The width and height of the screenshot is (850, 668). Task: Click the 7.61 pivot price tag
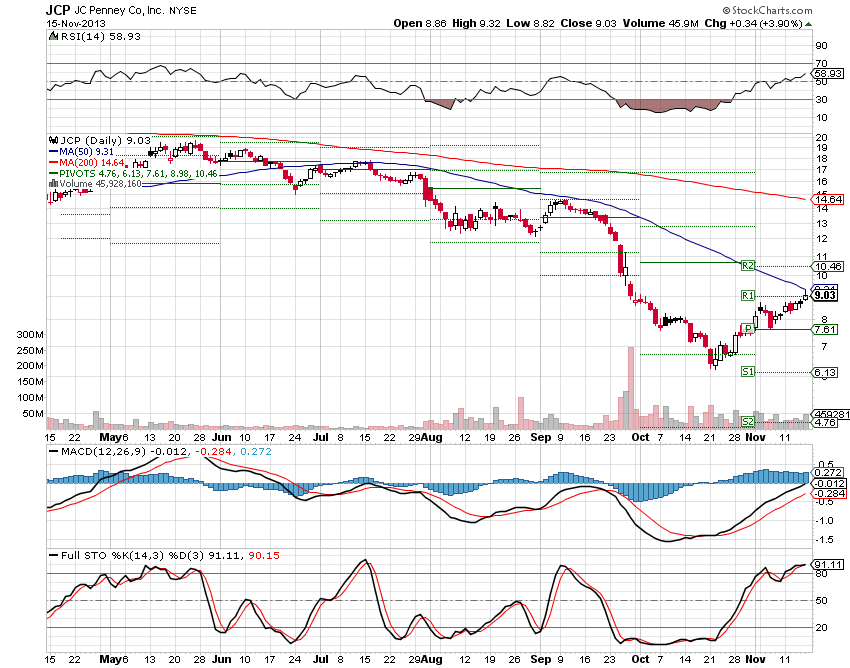point(825,330)
